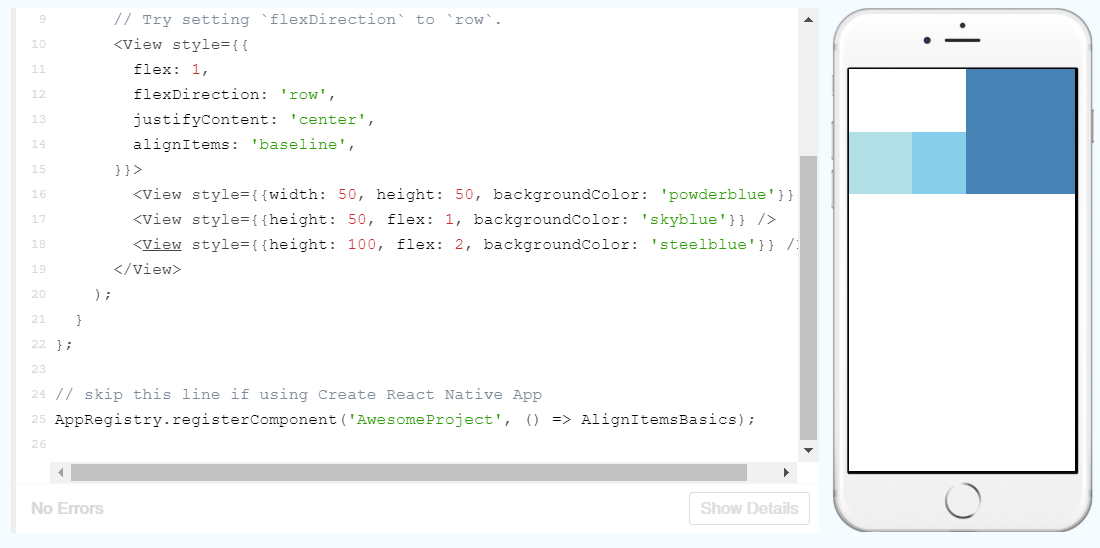Click the No Errors status text
This screenshot has height=548, width=1100.
tap(67, 508)
